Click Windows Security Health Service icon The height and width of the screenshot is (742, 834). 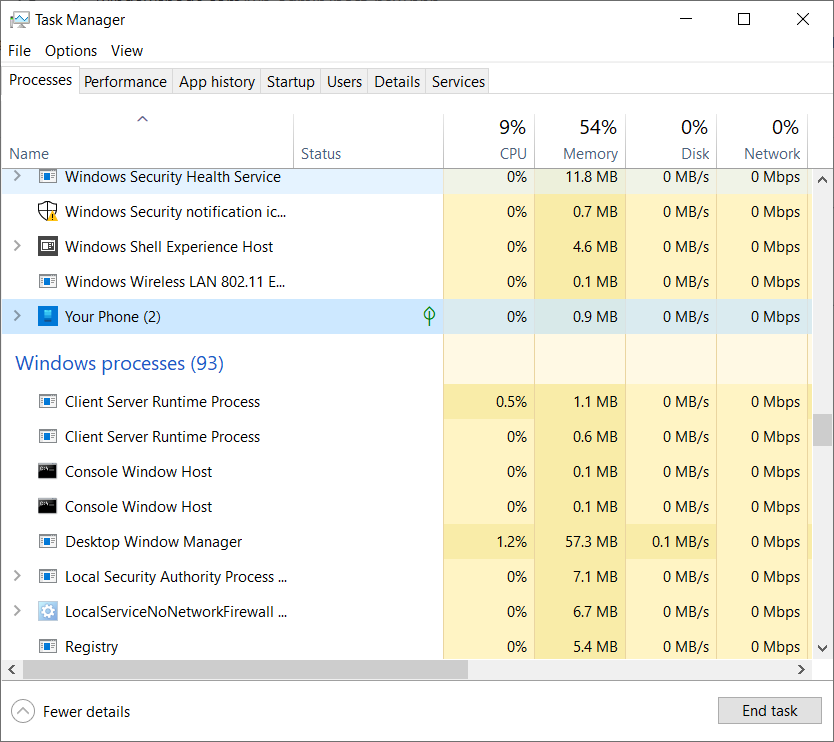pyautogui.click(x=48, y=177)
